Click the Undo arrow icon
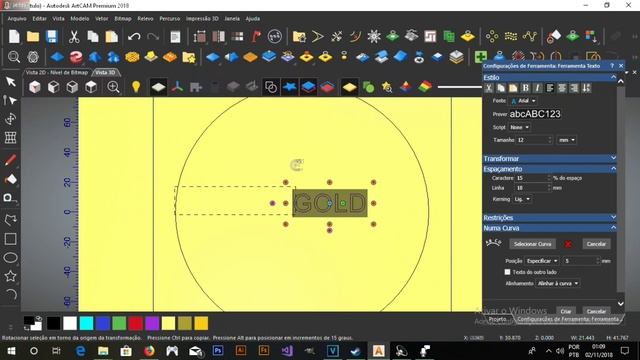Screen dimensions: 640x360 pos(134,37)
